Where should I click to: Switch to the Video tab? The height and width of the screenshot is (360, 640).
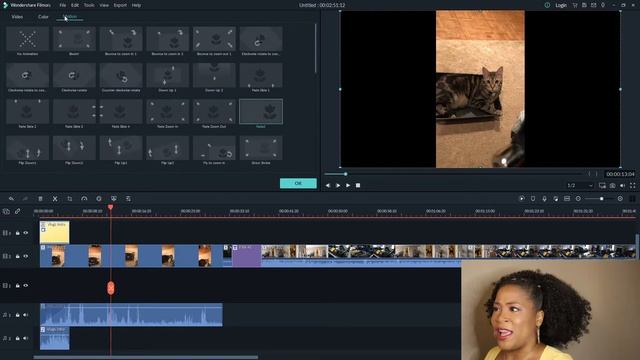[x=17, y=17]
